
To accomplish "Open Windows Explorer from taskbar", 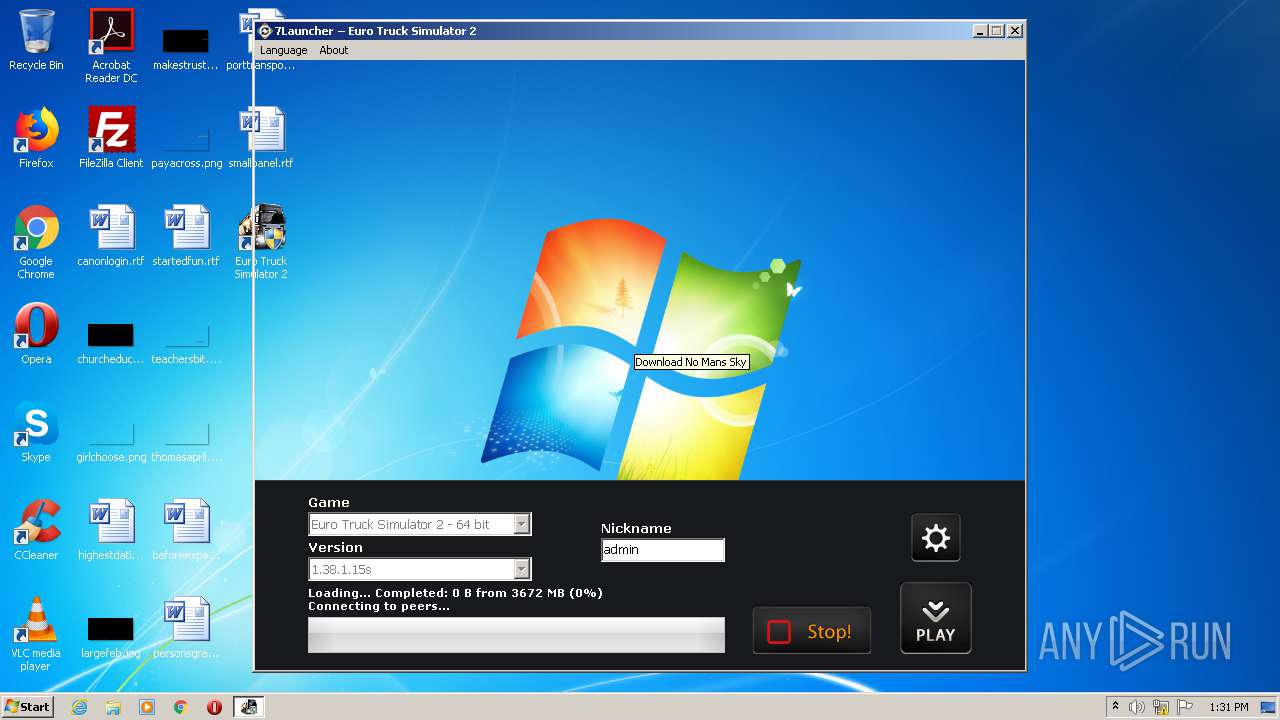I will (x=113, y=707).
